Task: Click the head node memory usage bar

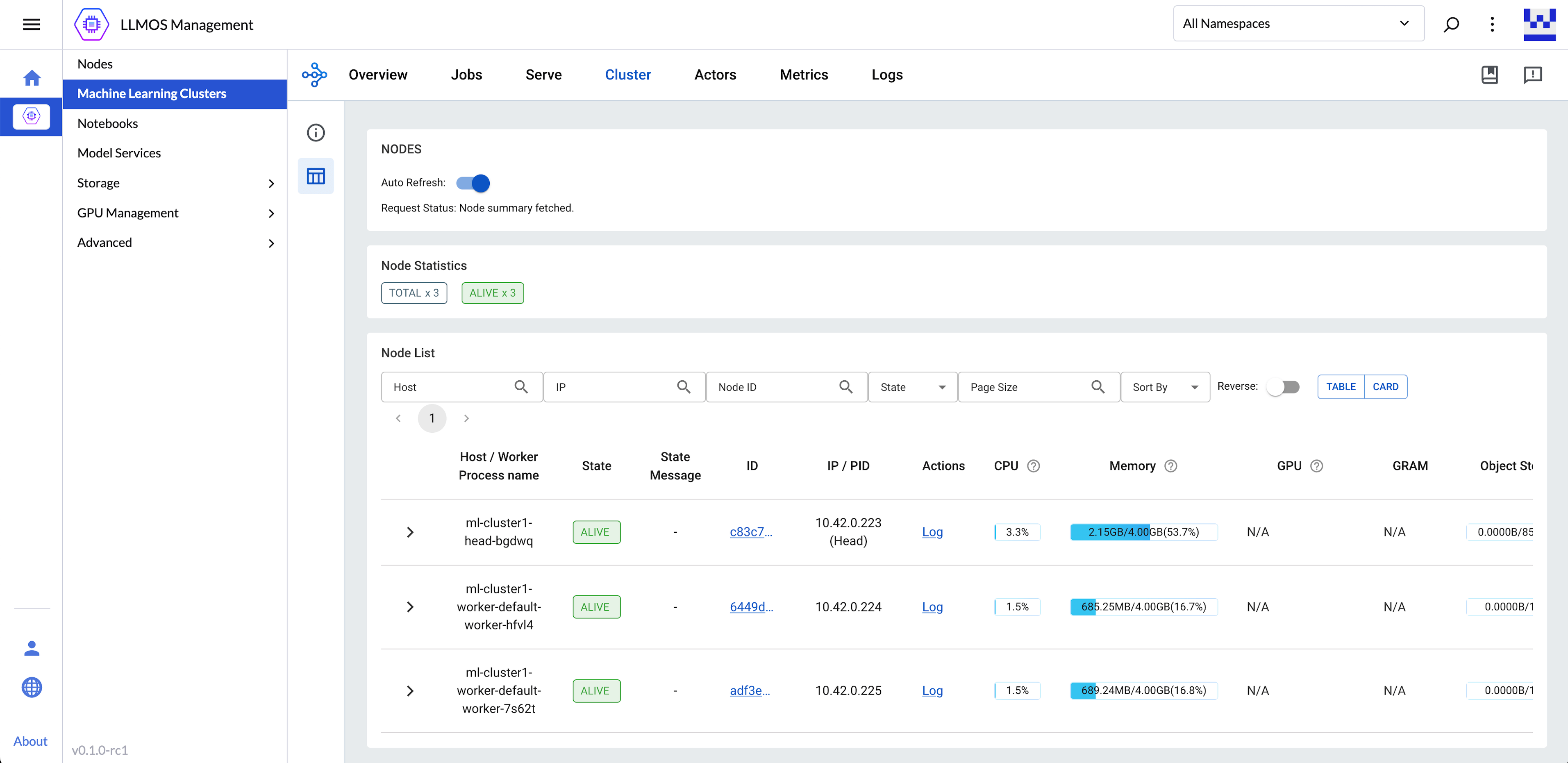Action: [x=1143, y=532]
